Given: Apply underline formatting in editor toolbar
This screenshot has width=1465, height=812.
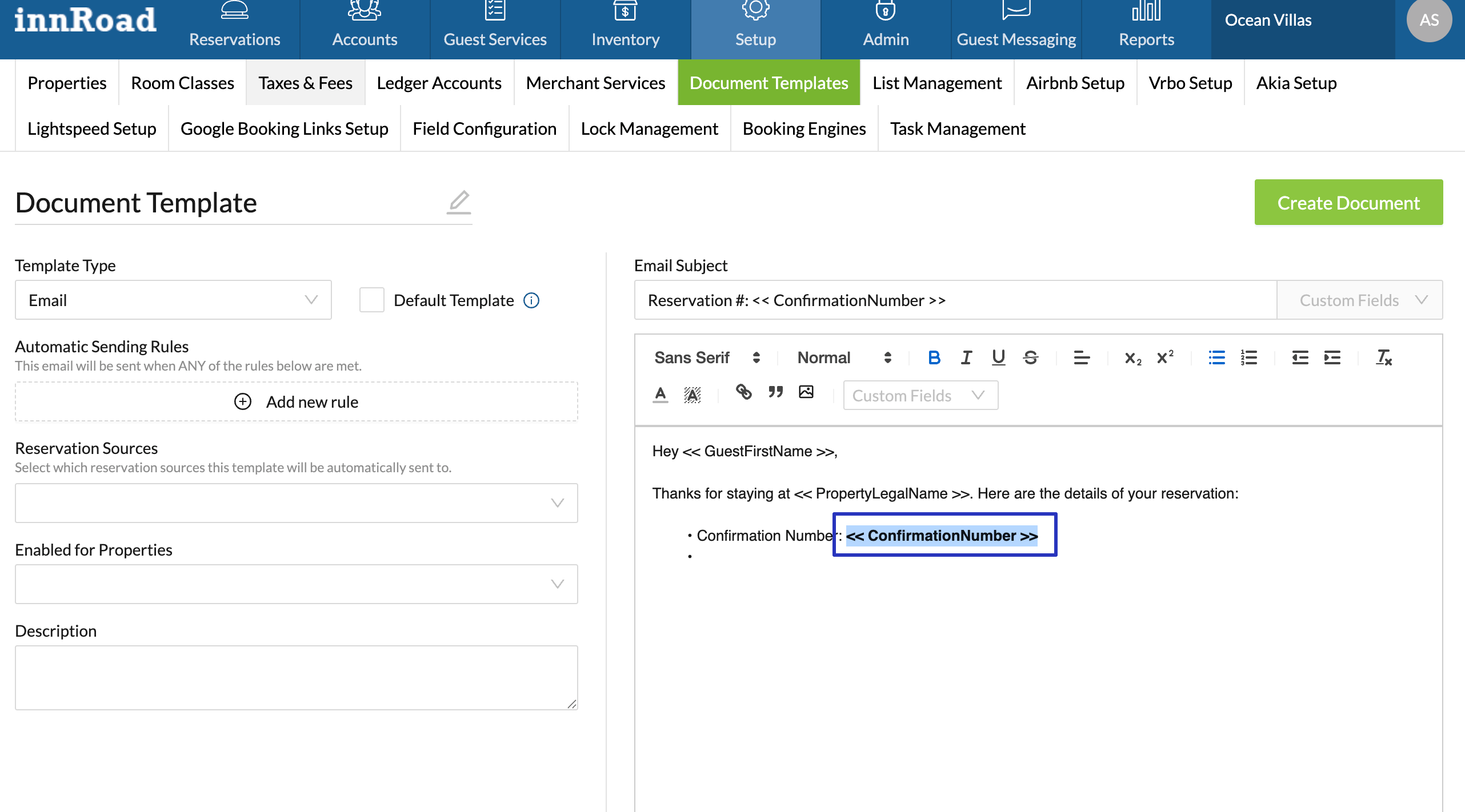Looking at the screenshot, I should (x=998, y=358).
